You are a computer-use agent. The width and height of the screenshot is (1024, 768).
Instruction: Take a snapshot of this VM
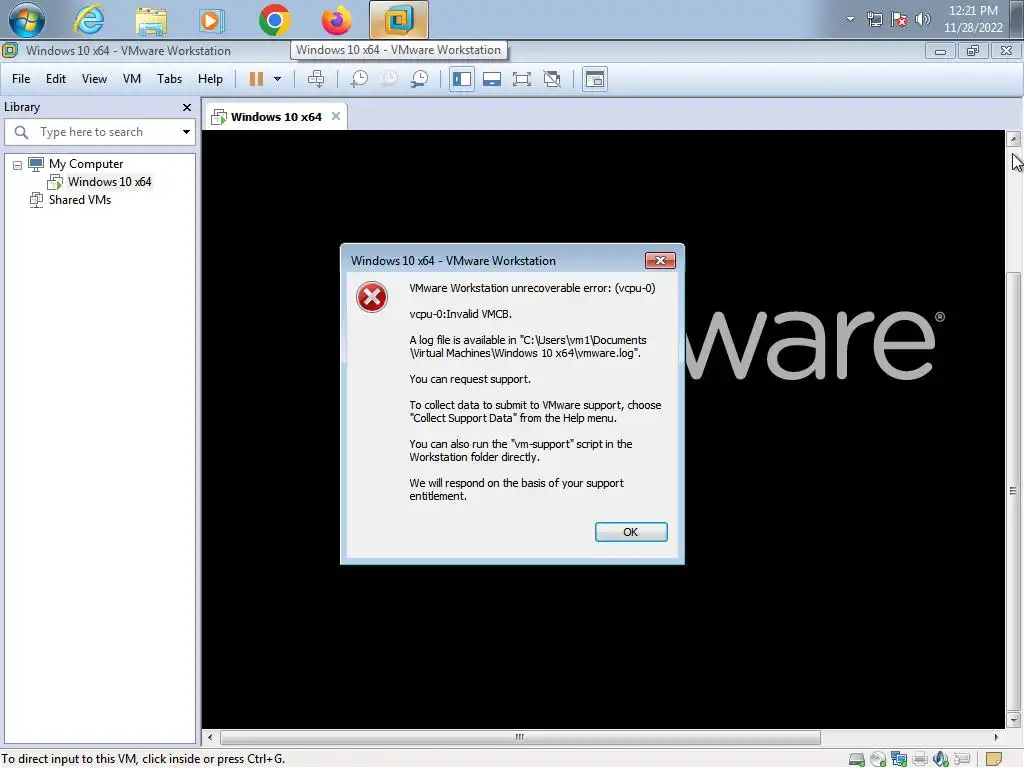[359, 79]
